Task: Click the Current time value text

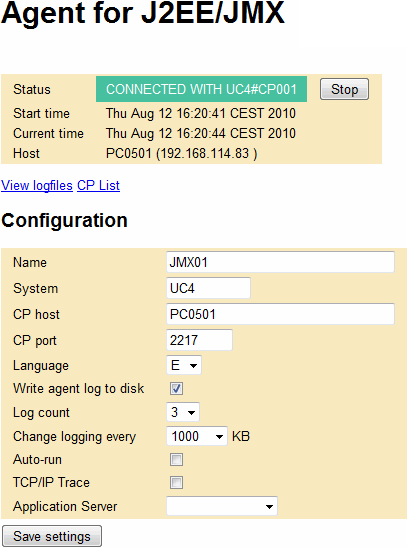Action: point(201,133)
